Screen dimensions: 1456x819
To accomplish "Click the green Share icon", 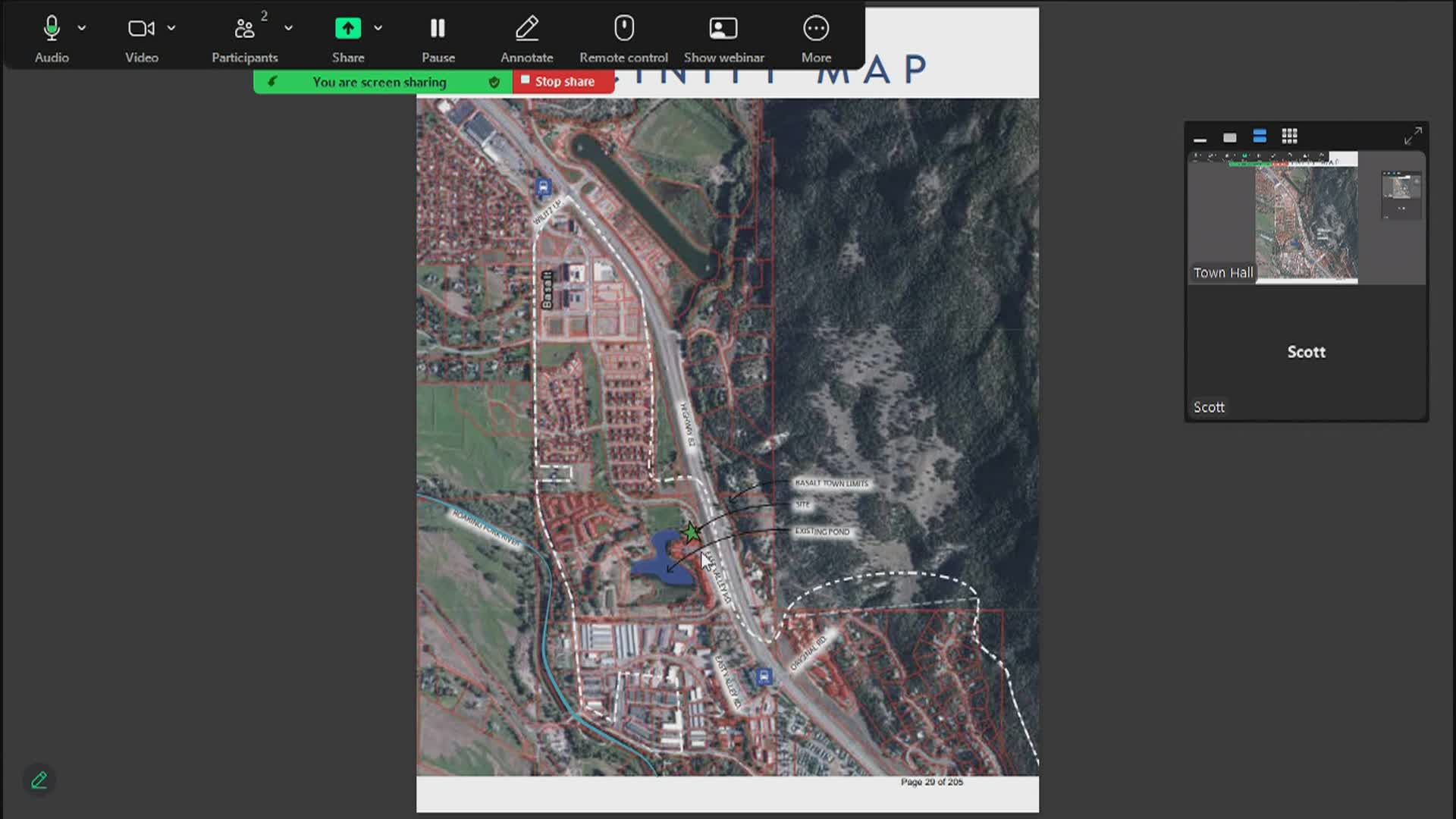I will 348,28.
